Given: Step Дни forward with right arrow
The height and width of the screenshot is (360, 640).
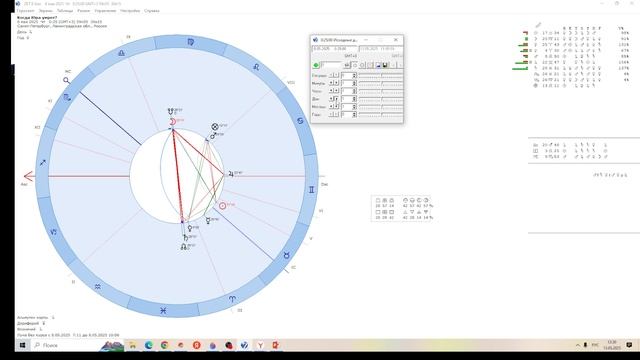Looking at the screenshot, I should (336, 99).
